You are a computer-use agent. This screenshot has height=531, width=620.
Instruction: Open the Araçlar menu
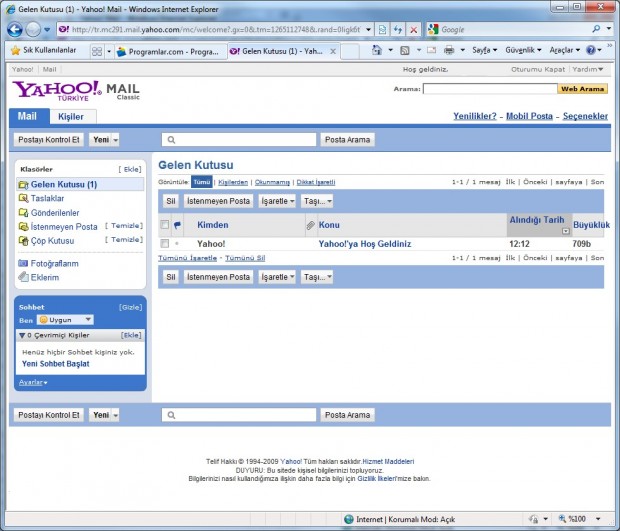(565, 50)
